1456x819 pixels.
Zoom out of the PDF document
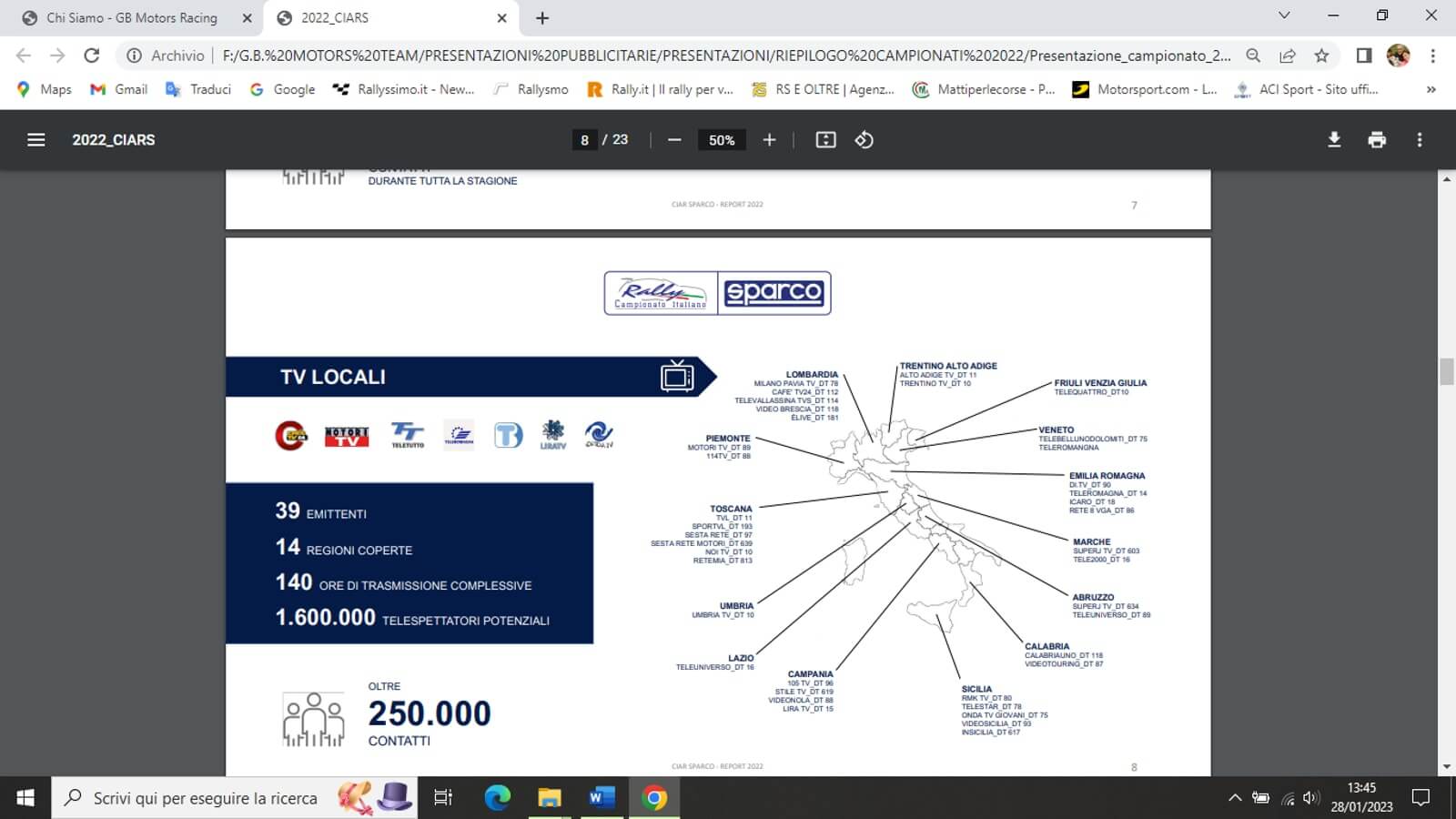pyautogui.click(x=674, y=139)
